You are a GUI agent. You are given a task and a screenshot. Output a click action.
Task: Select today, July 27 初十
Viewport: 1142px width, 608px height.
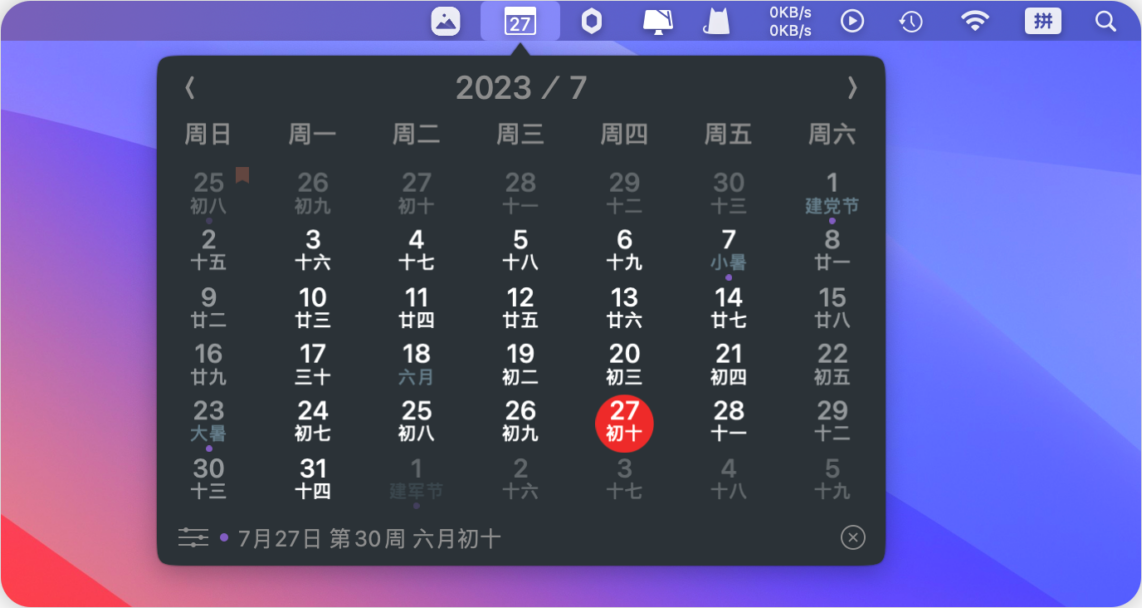point(624,423)
